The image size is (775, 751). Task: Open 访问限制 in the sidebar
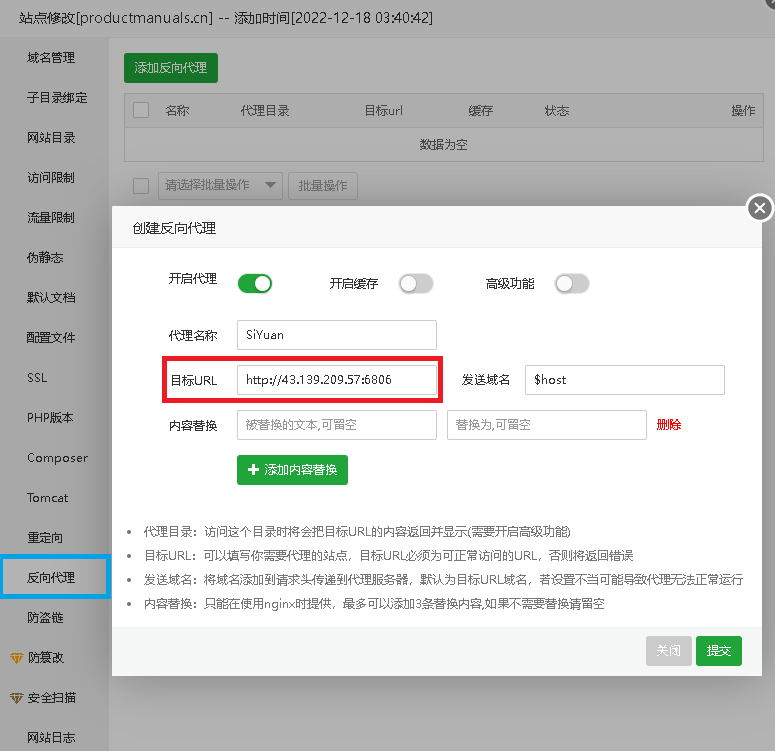coord(51,178)
